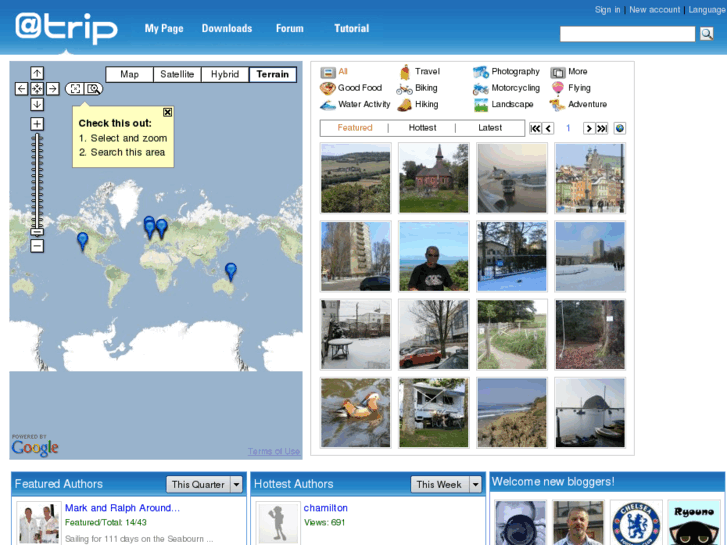Open the This Quarter dropdown
Viewport: 727px width, 545px height.
204,484
